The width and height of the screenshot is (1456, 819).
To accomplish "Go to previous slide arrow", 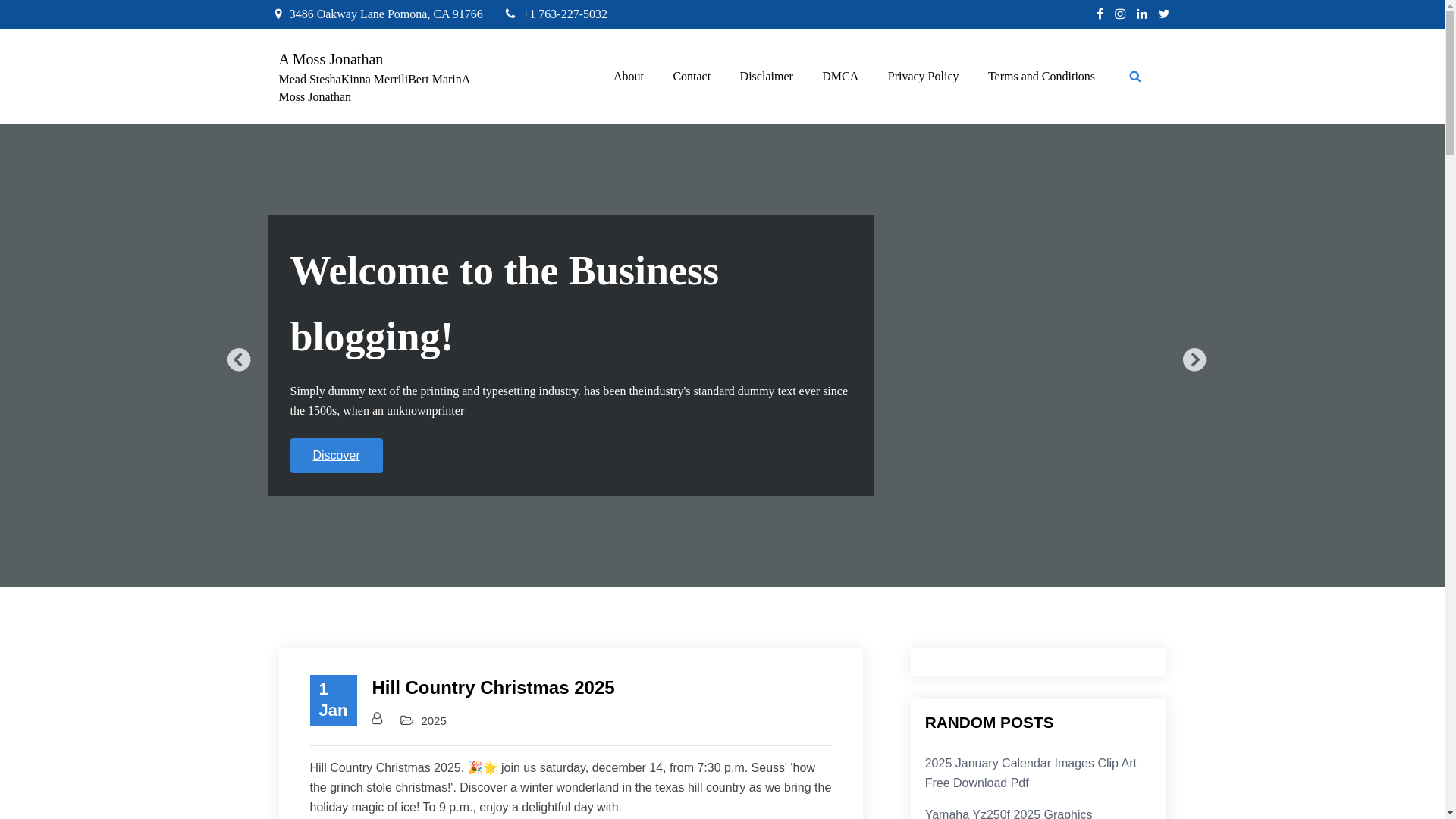I will 239,359.
